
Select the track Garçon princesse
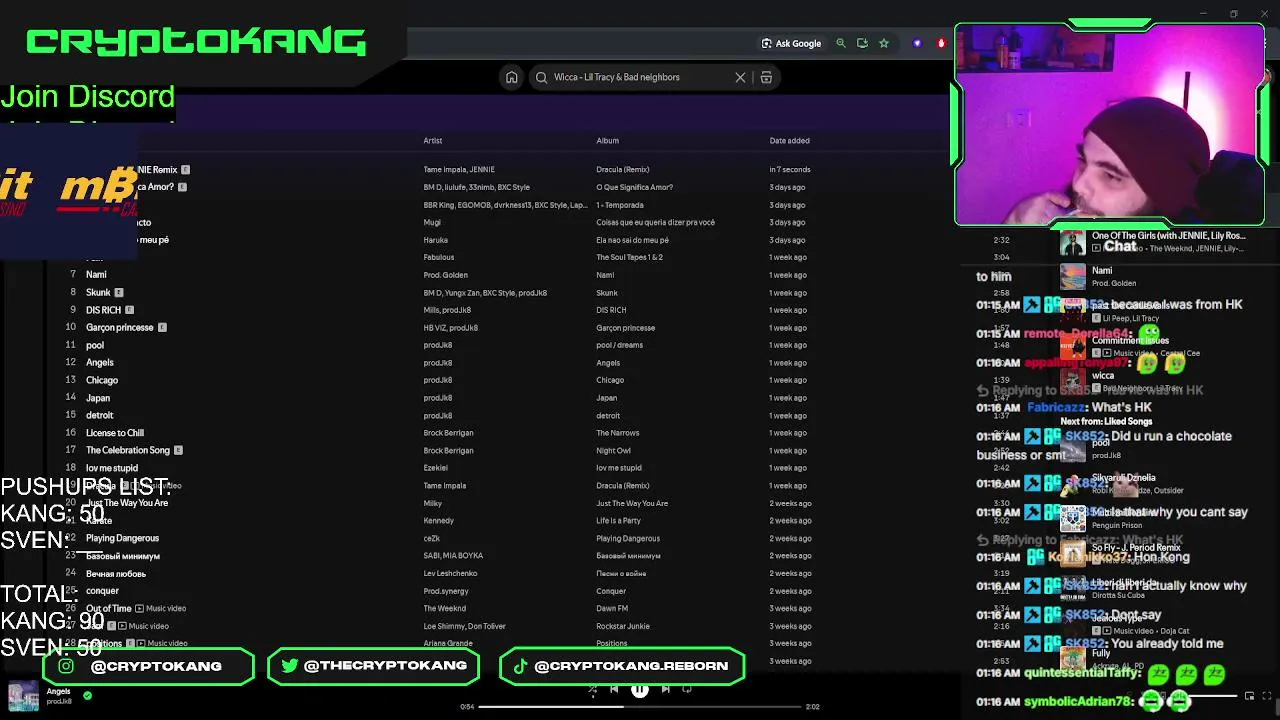(x=119, y=328)
